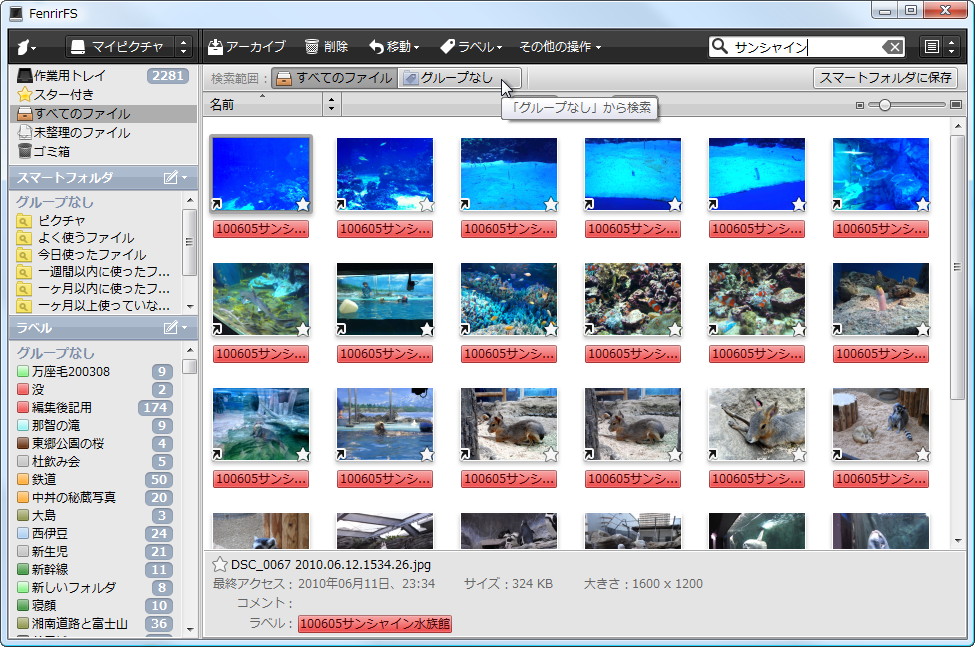Clear the search field with X button
This screenshot has width=975, height=647.
[893, 47]
